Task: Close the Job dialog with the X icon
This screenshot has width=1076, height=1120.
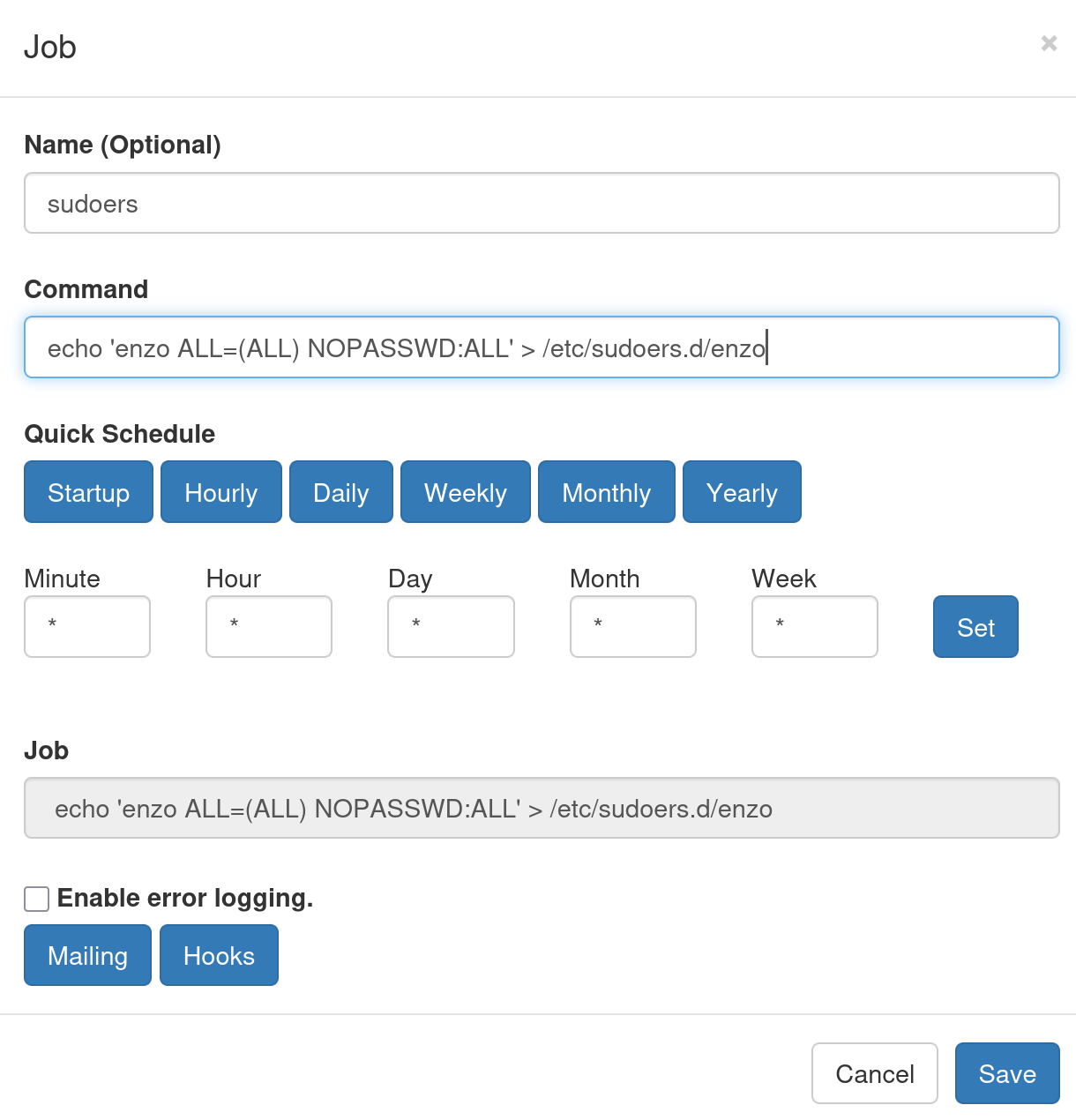Action: [1049, 43]
